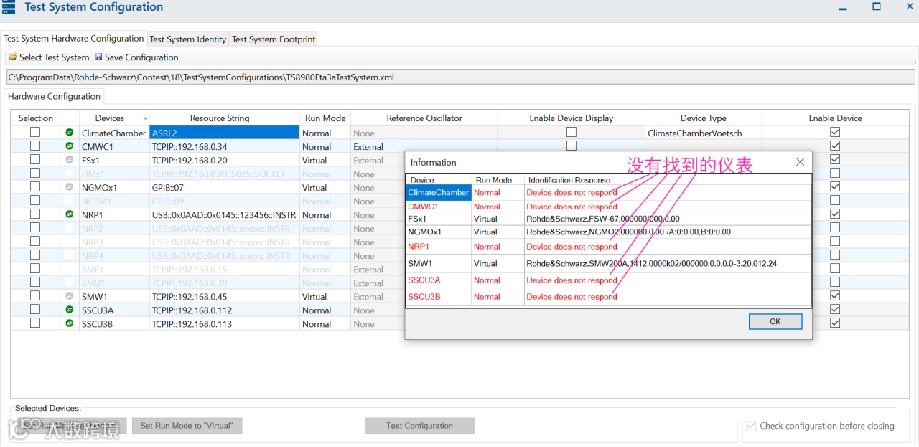The image size is (919, 447).
Task: Click the green status icon beside SSCUBA
Action: [x=70, y=310]
